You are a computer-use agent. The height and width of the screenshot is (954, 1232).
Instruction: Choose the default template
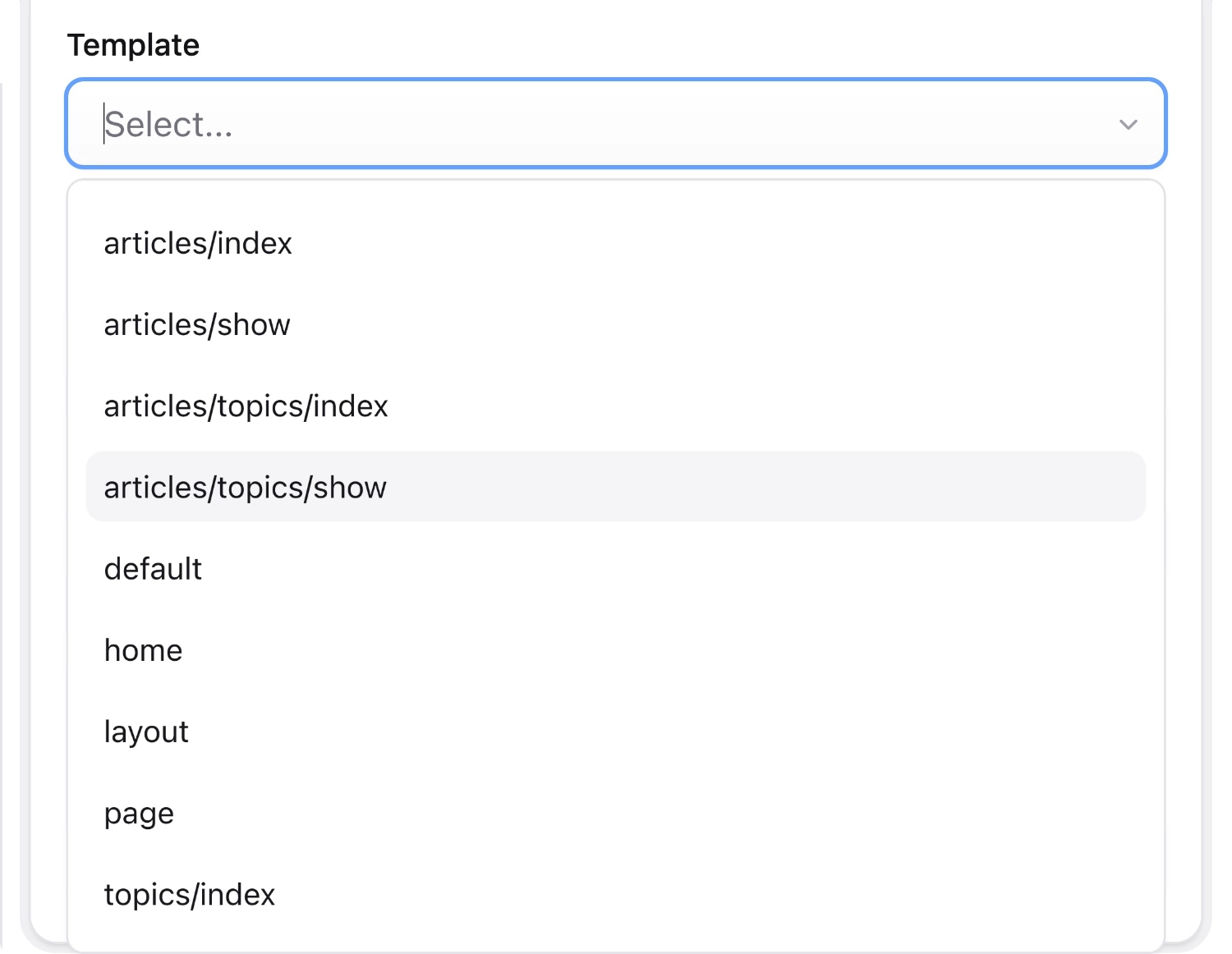click(x=153, y=568)
